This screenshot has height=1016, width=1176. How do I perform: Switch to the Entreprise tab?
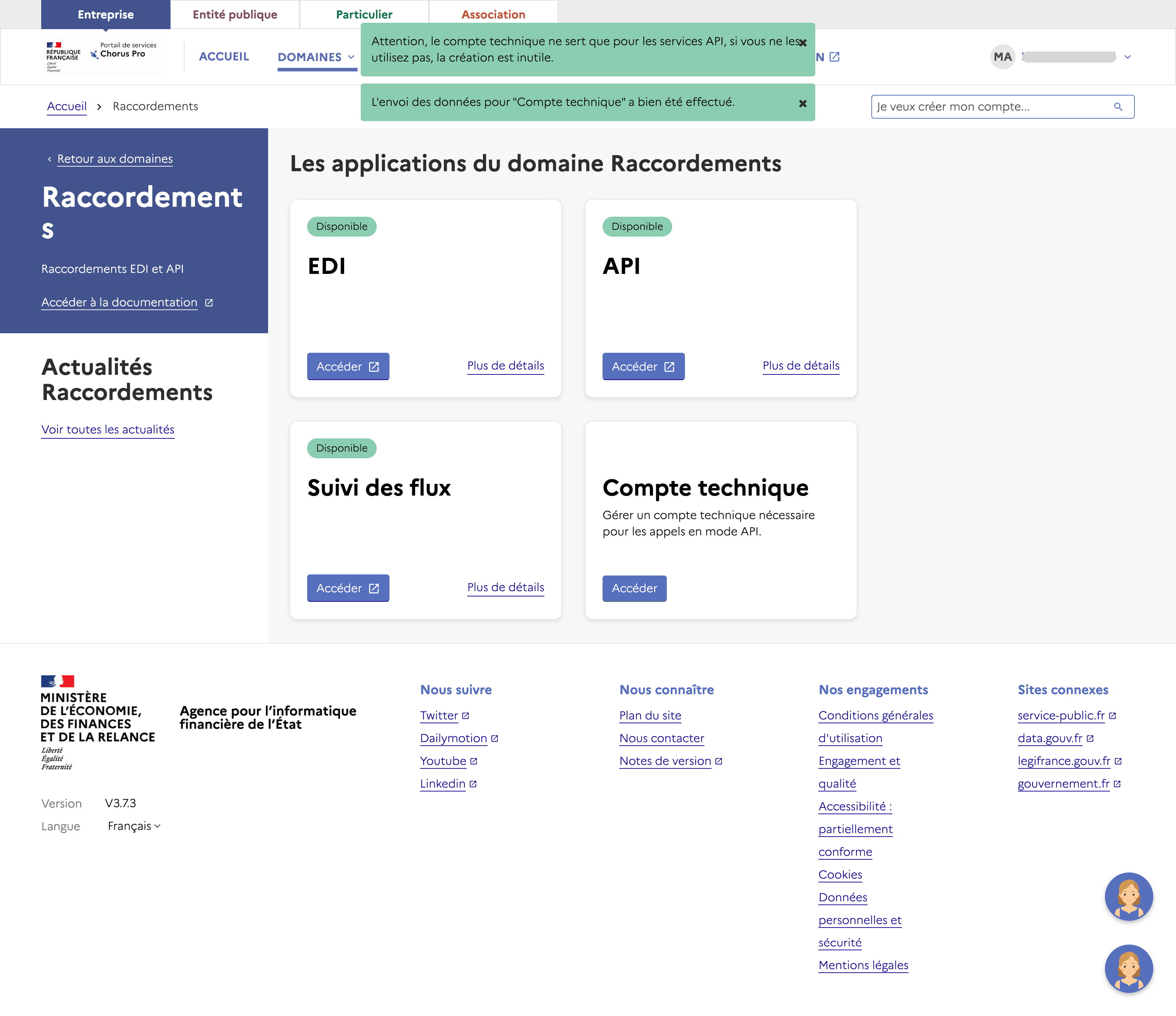click(x=105, y=14)
